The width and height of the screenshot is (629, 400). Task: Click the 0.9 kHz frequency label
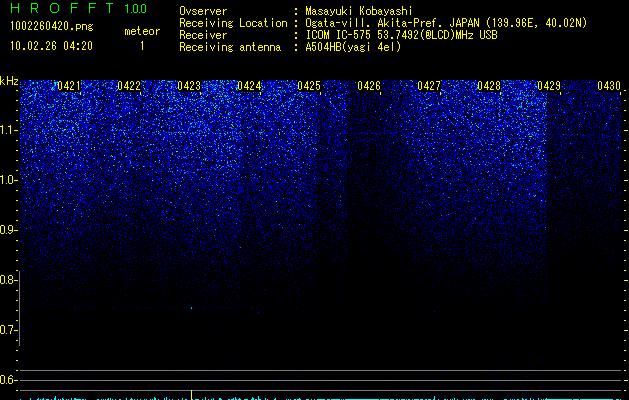pos(8,230)
